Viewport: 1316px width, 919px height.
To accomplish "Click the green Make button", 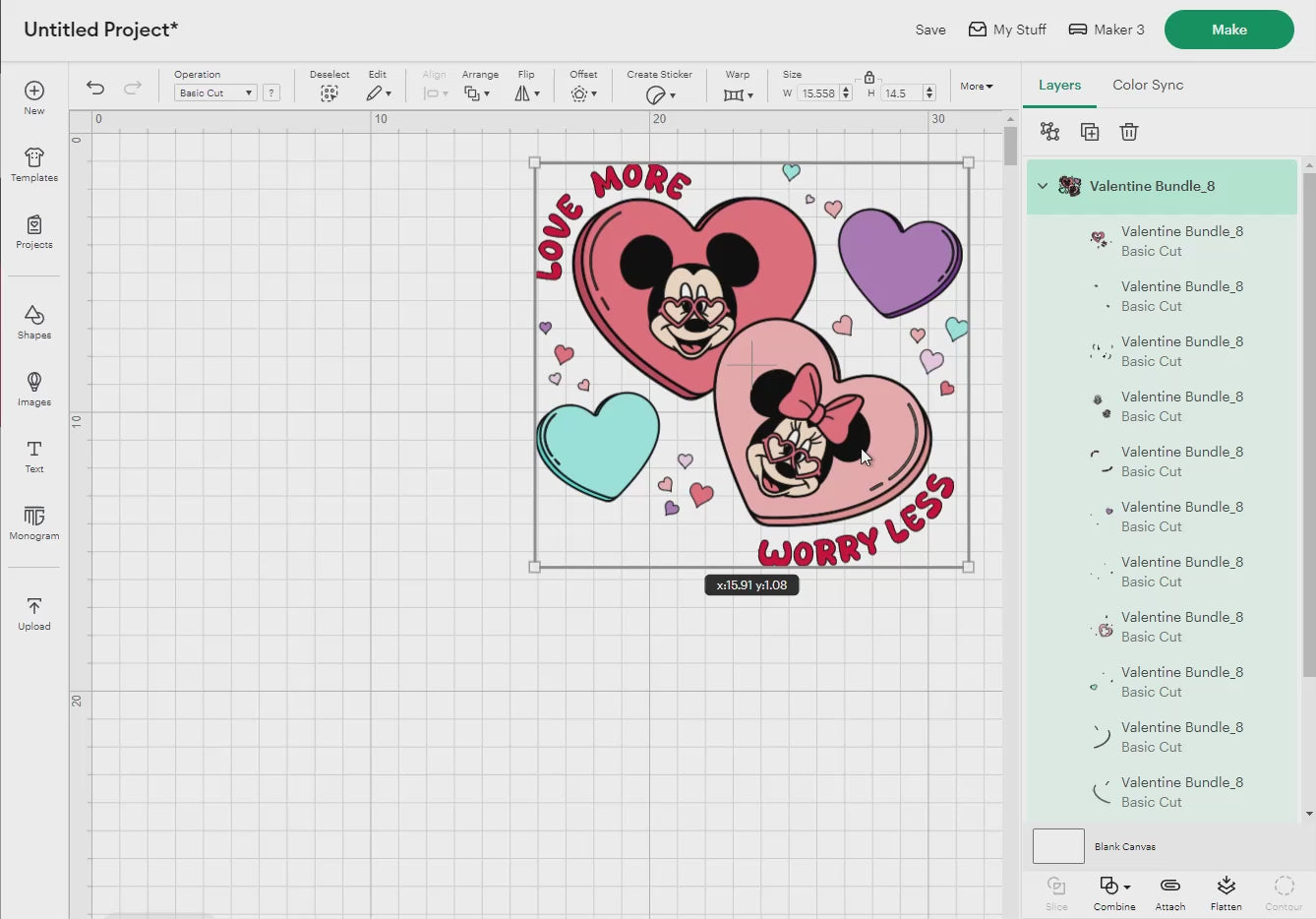I will [1228, 30].
